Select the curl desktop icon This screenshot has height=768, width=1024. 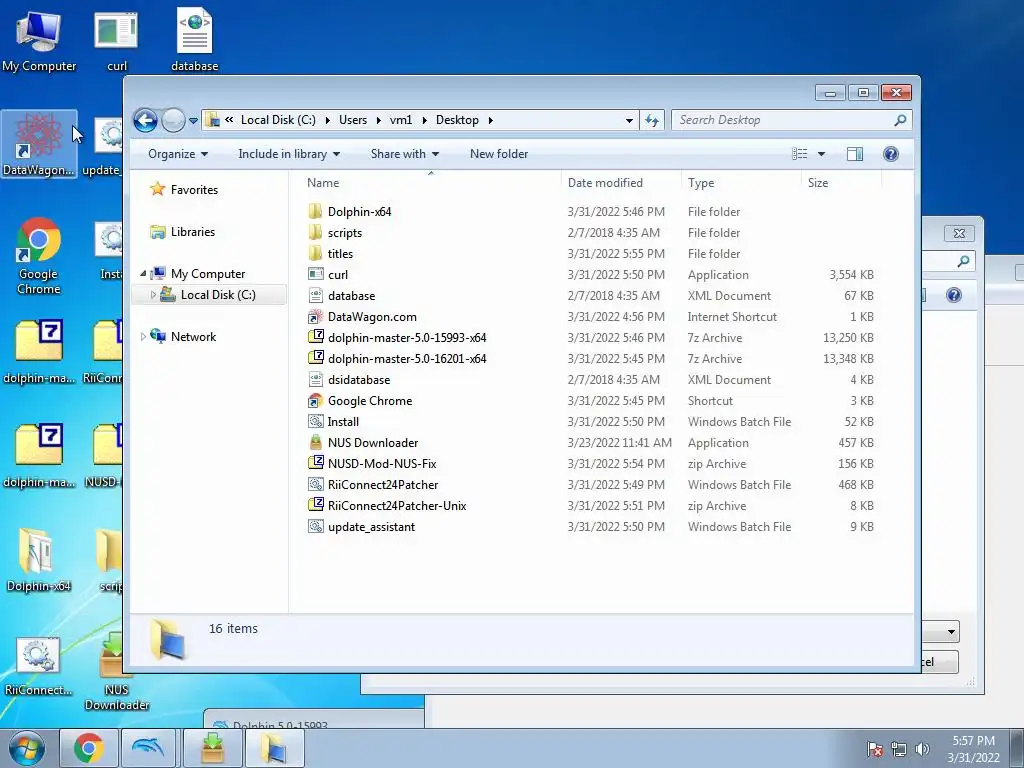tap(117, 40)
